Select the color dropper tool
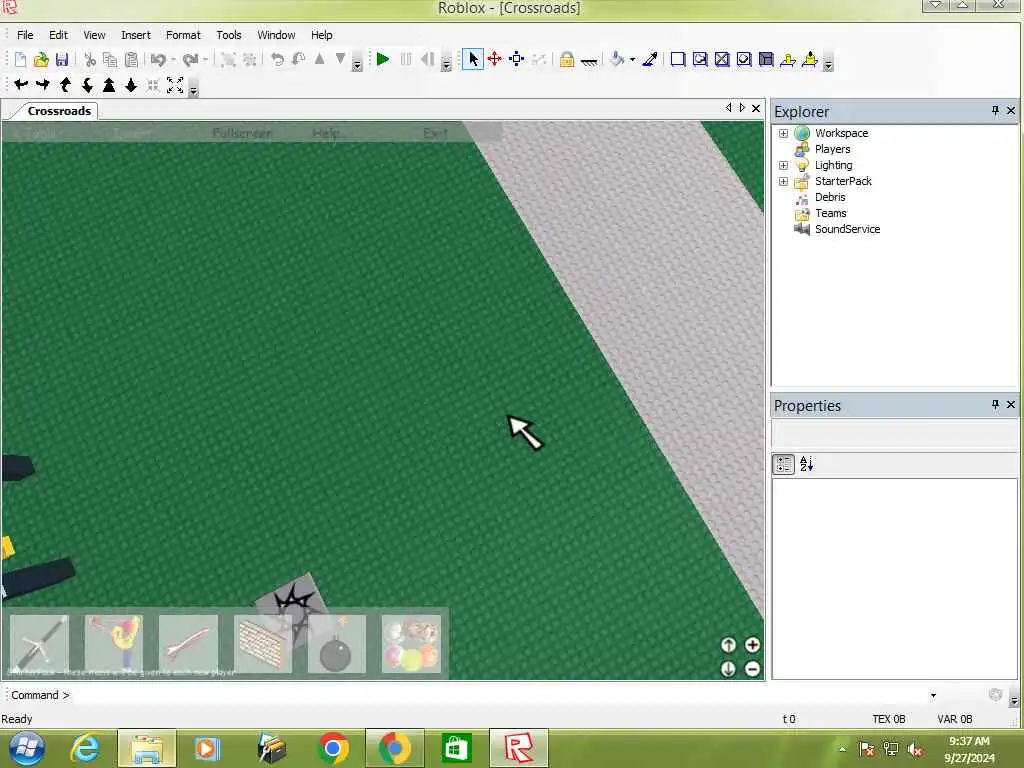The width and height of the screenshot is (1024, 768). click(650, 59)
